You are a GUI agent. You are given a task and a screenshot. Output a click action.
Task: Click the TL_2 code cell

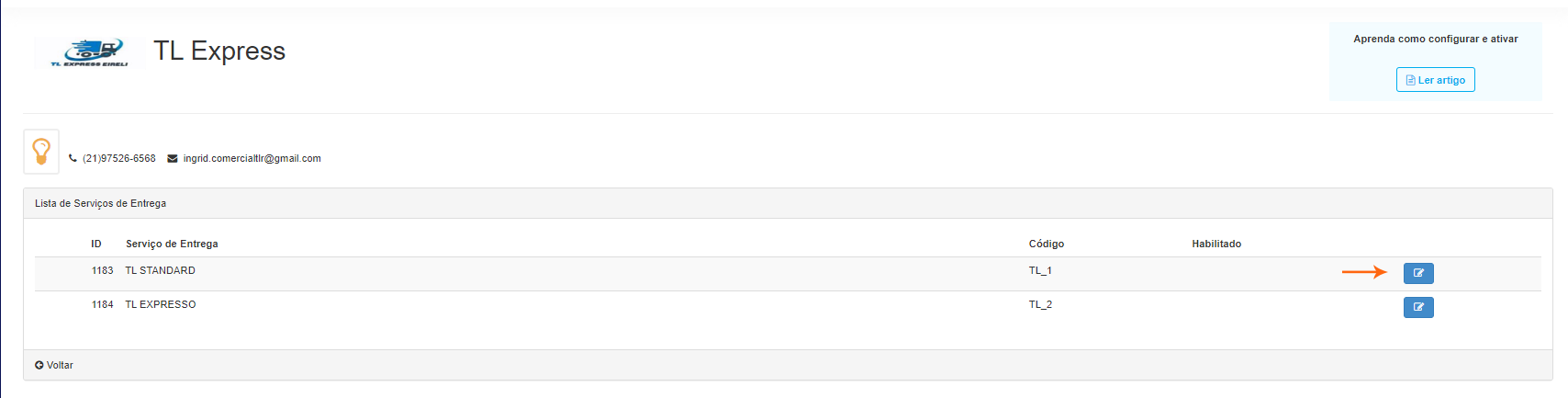[1040, 304]
